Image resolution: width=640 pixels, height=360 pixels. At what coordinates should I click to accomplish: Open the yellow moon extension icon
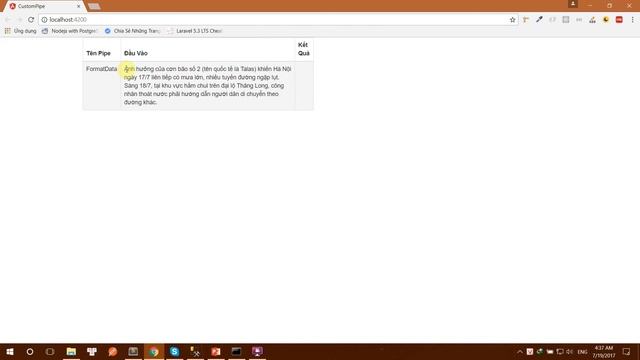606,20
